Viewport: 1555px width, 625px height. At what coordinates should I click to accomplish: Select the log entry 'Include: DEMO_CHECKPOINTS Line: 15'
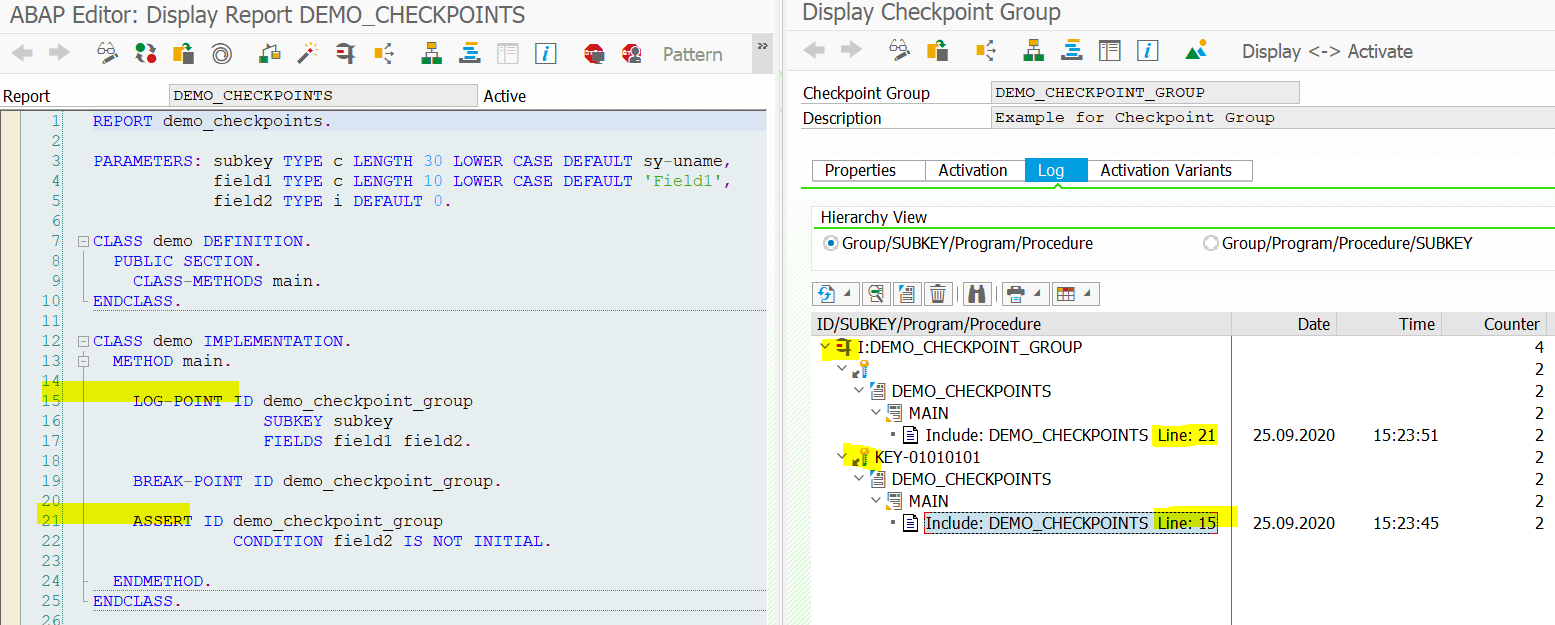click(x=1071, y=523)
